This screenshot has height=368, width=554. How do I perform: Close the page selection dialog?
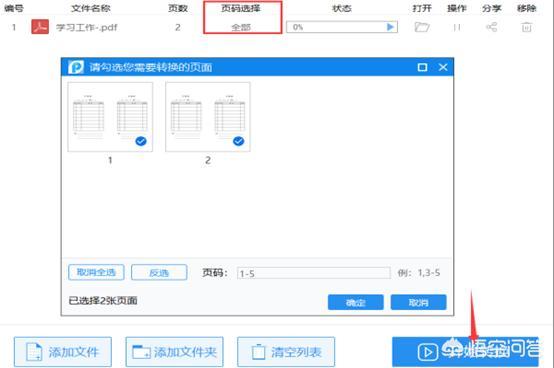coord(443,67)
